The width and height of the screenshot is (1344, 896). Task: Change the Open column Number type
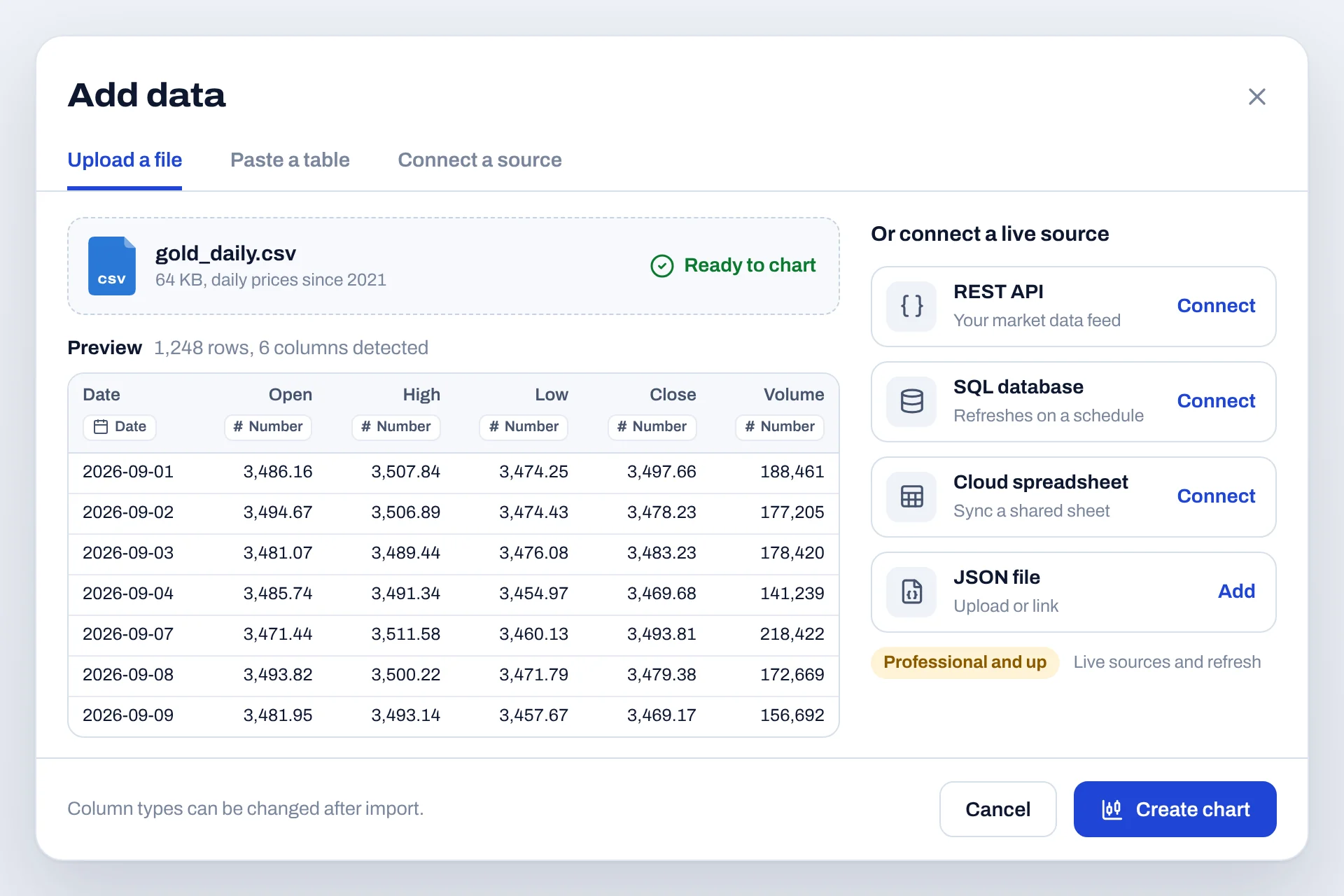click(268, 427)
